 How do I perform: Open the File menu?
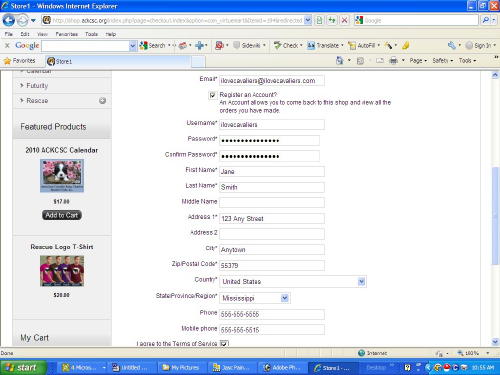9,34
